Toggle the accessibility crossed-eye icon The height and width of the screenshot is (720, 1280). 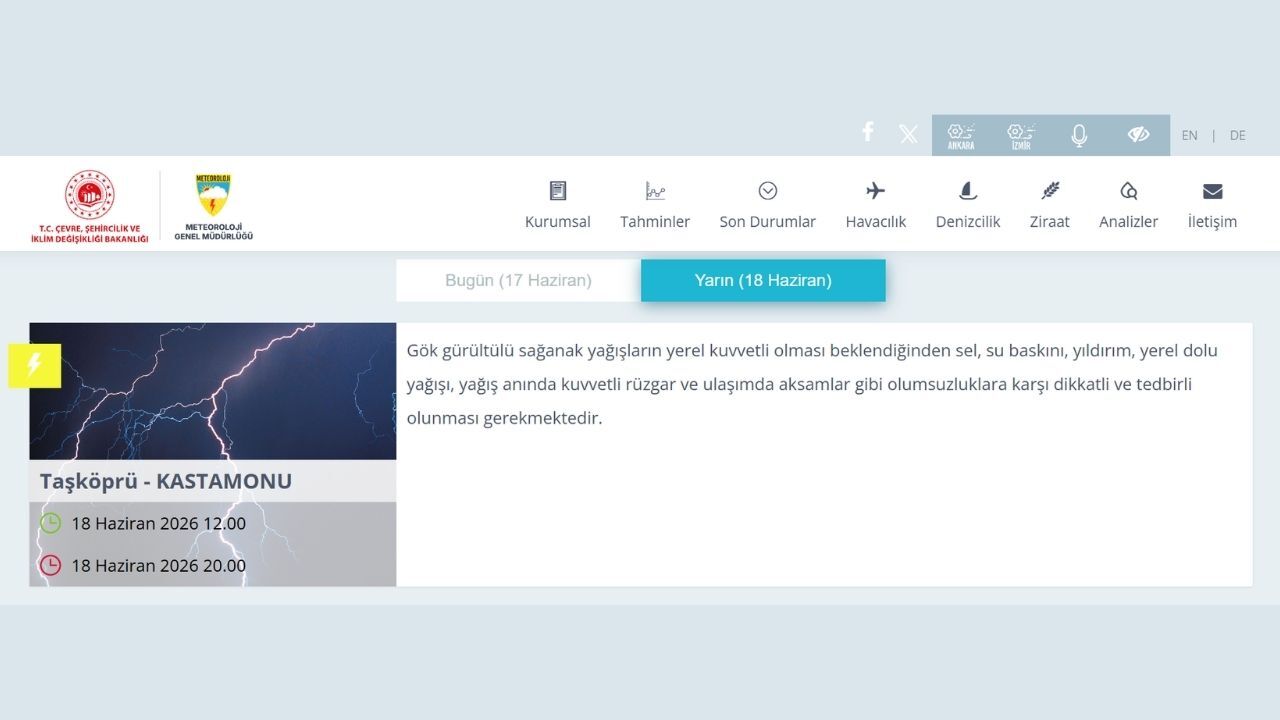(x=1138, y=134)
